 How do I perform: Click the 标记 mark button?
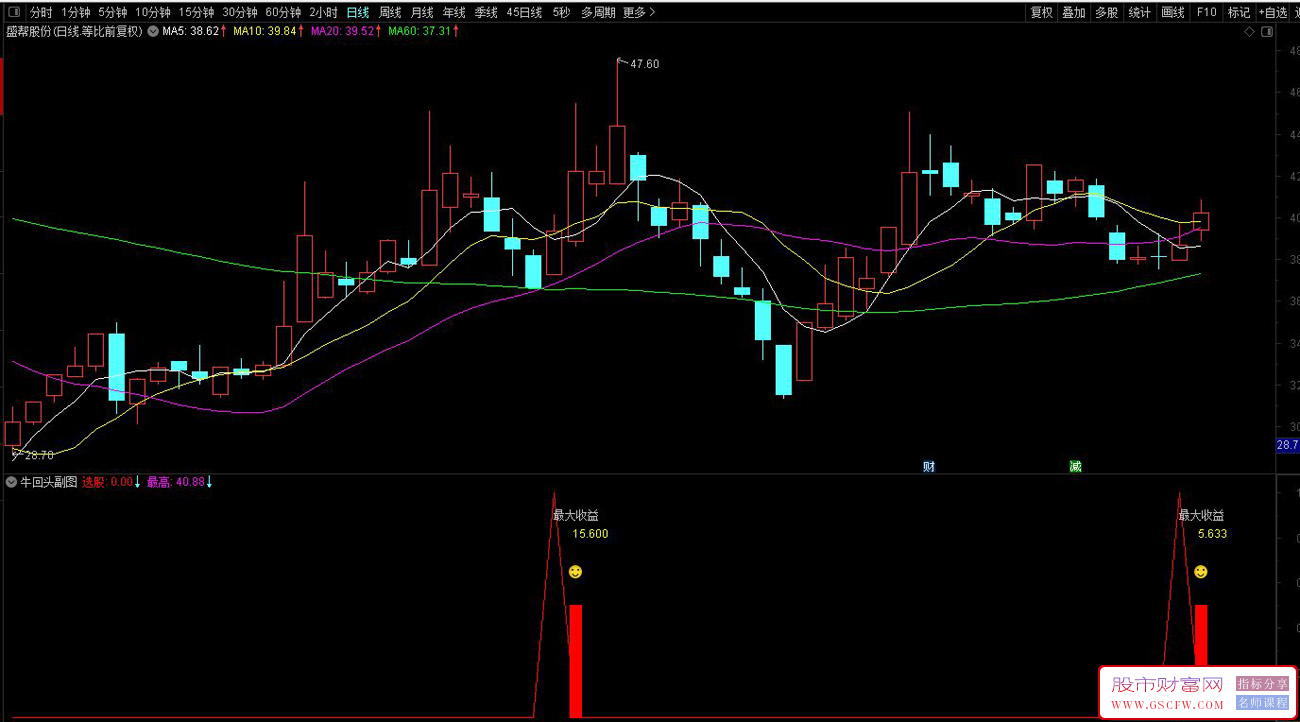tap(1238, 13)
